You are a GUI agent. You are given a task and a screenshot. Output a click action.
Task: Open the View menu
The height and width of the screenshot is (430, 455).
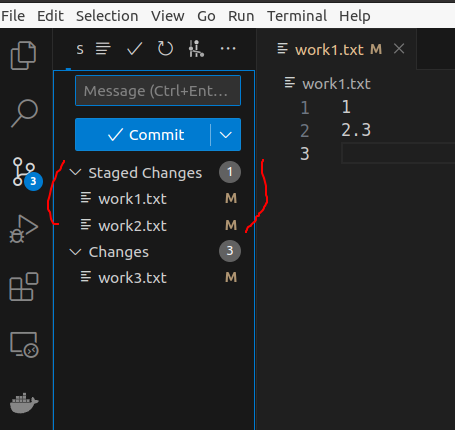click(168, 16)
